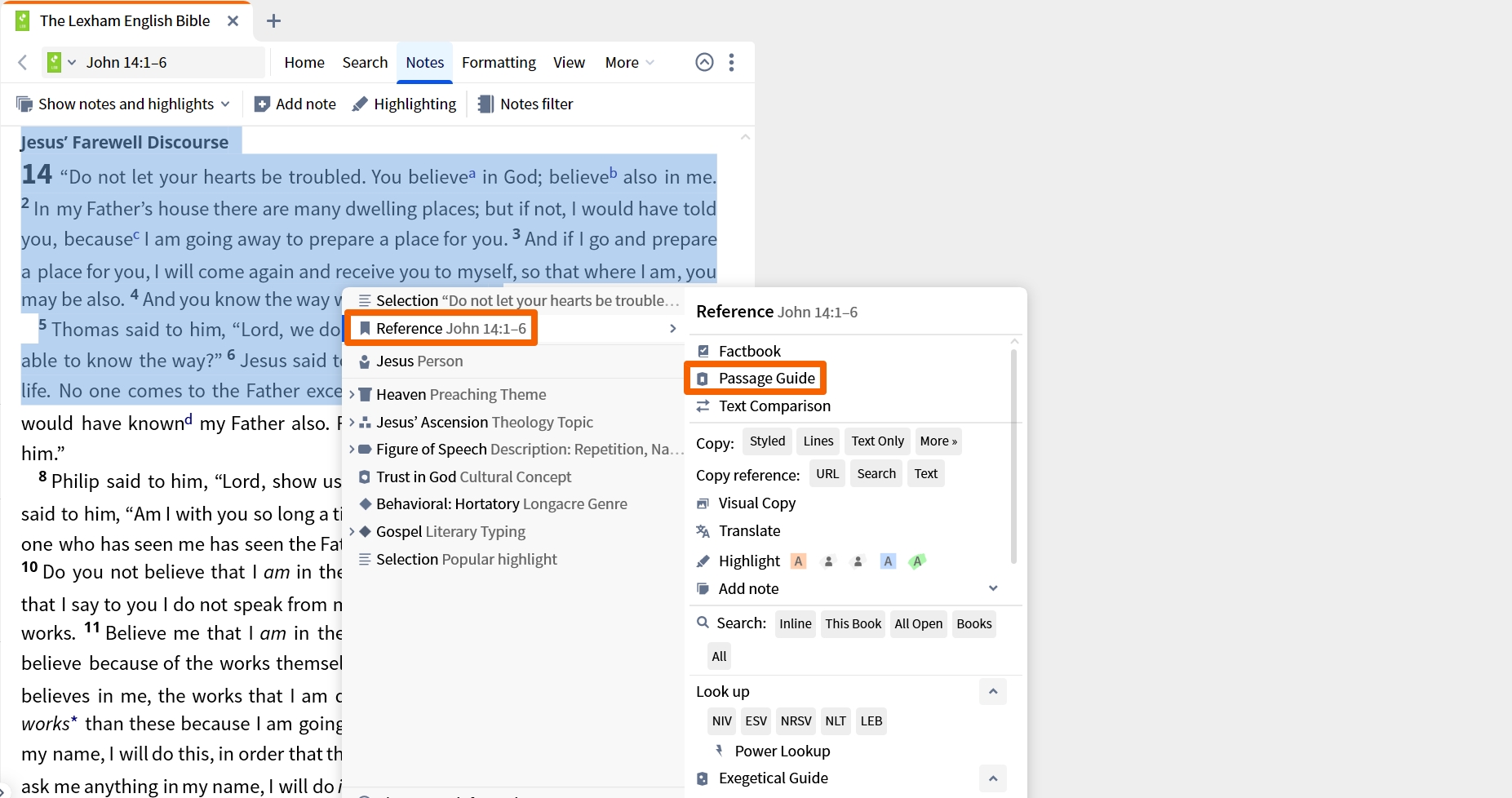Screen dimensions: 1512x798
Task: Expand the Heaven Preaching Theme item
Action: tap(352, 395)
